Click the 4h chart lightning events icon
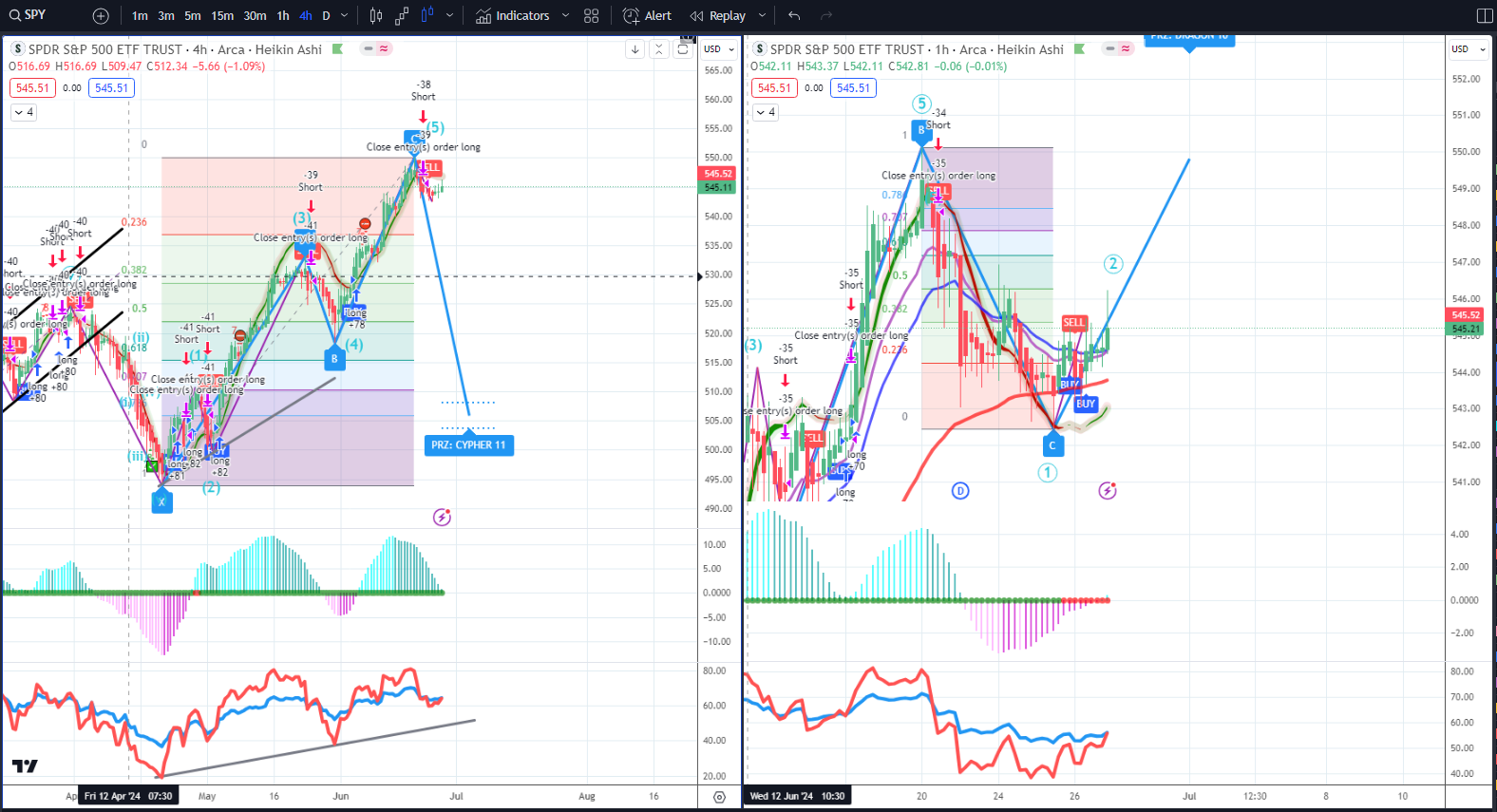 tap(442, 518)
